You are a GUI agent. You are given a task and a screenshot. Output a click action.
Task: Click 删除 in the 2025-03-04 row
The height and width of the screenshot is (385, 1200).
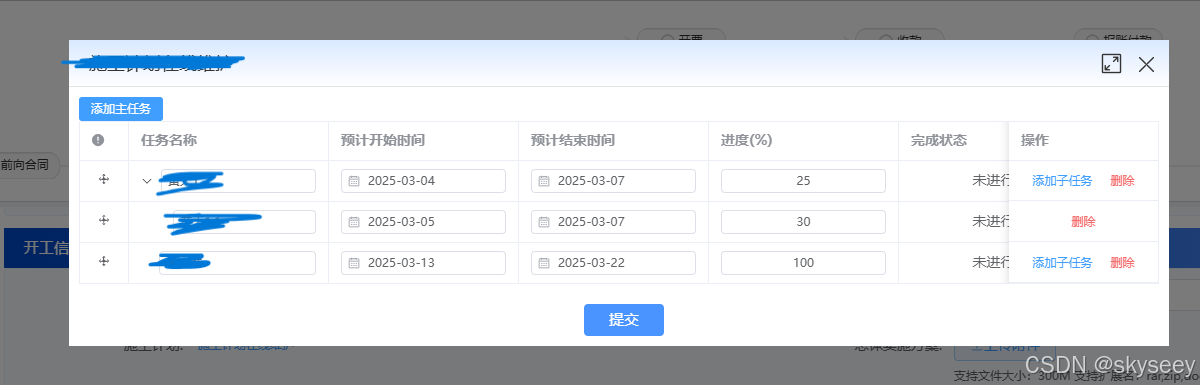1122,181
